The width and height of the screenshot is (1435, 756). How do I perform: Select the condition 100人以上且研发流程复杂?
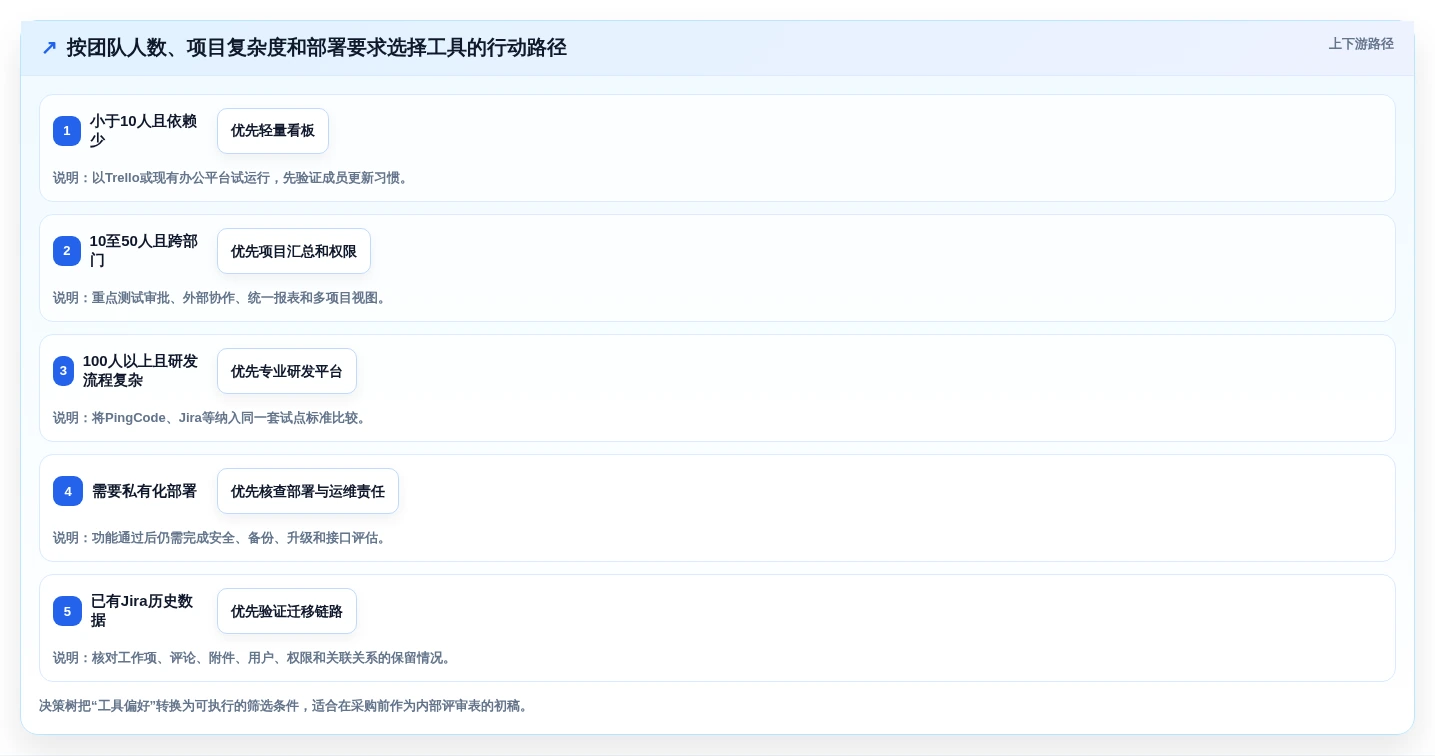click(141, 371)
